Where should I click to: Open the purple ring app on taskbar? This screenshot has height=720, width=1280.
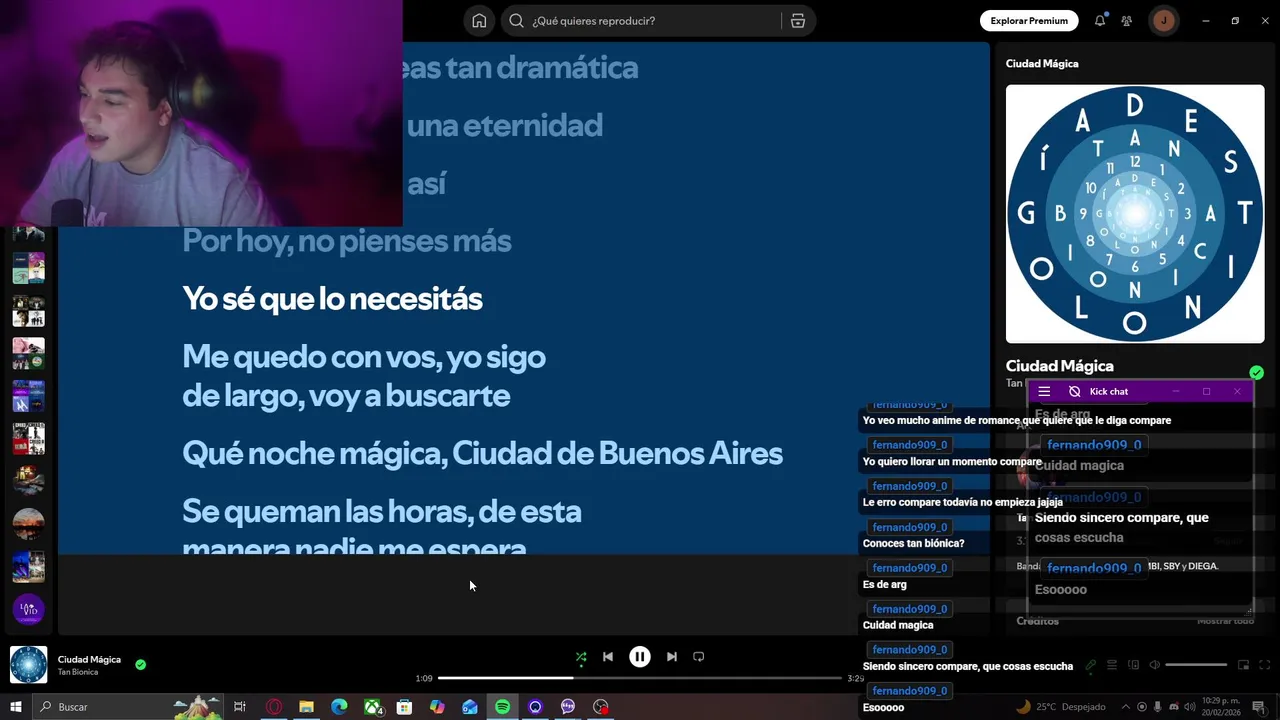click(x=535, y=707)
